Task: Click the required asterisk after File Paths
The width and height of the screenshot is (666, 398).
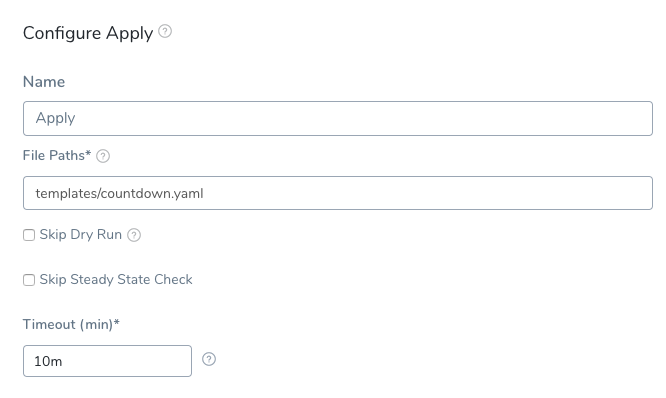Action: coord(88,153)
